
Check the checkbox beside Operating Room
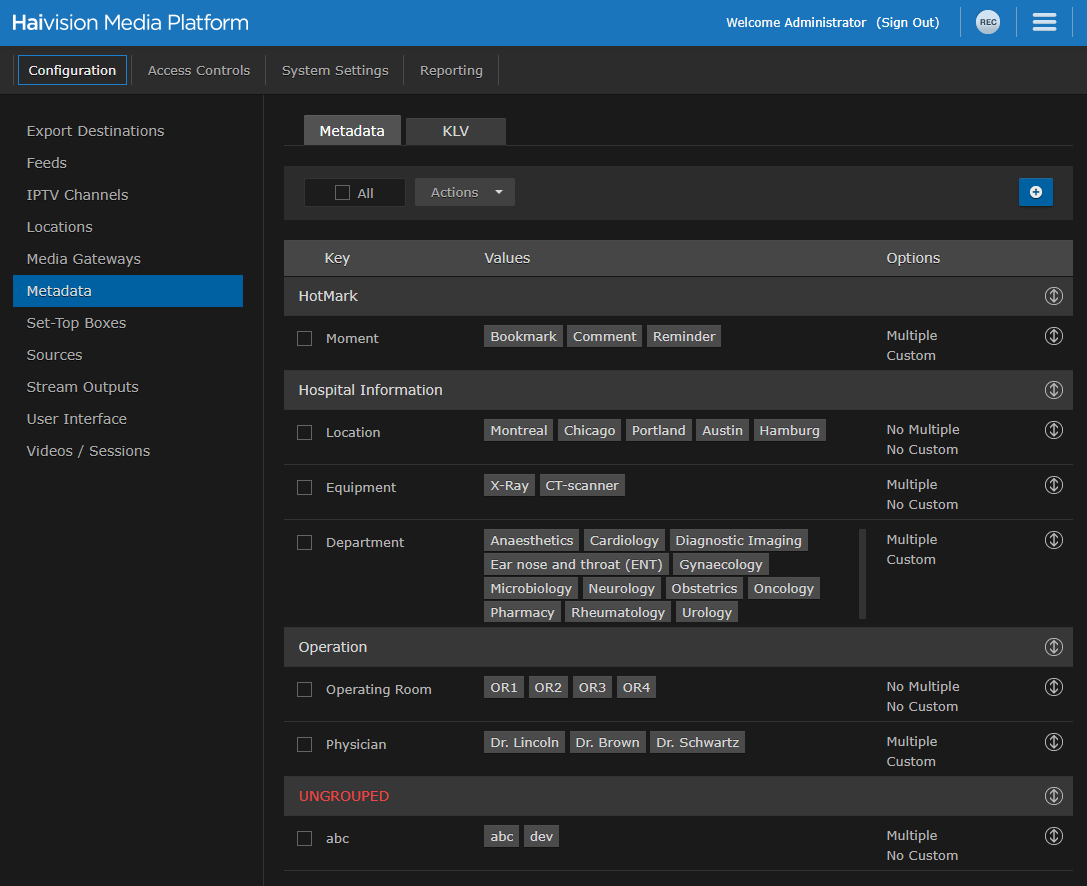click(x=304, y=689)
